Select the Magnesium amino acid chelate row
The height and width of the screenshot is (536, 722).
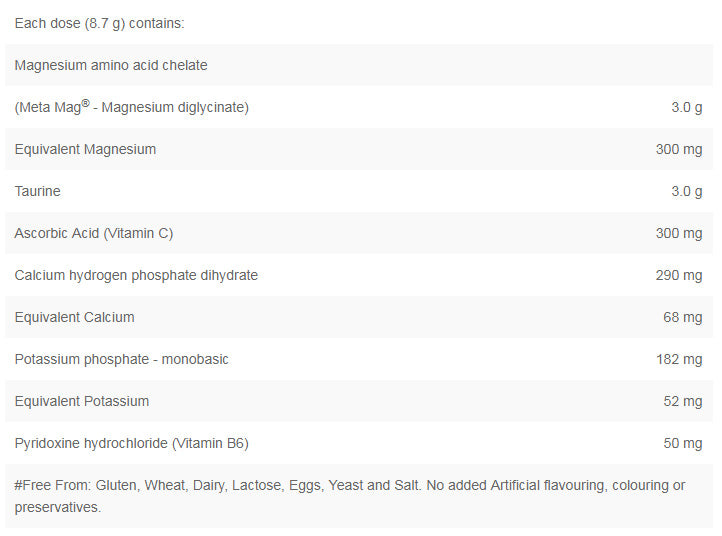pyautogui.click(x=111, y=65)
